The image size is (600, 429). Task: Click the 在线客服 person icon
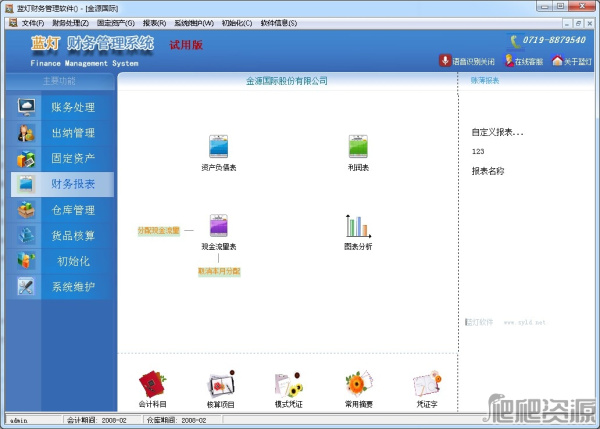point(509,60)
